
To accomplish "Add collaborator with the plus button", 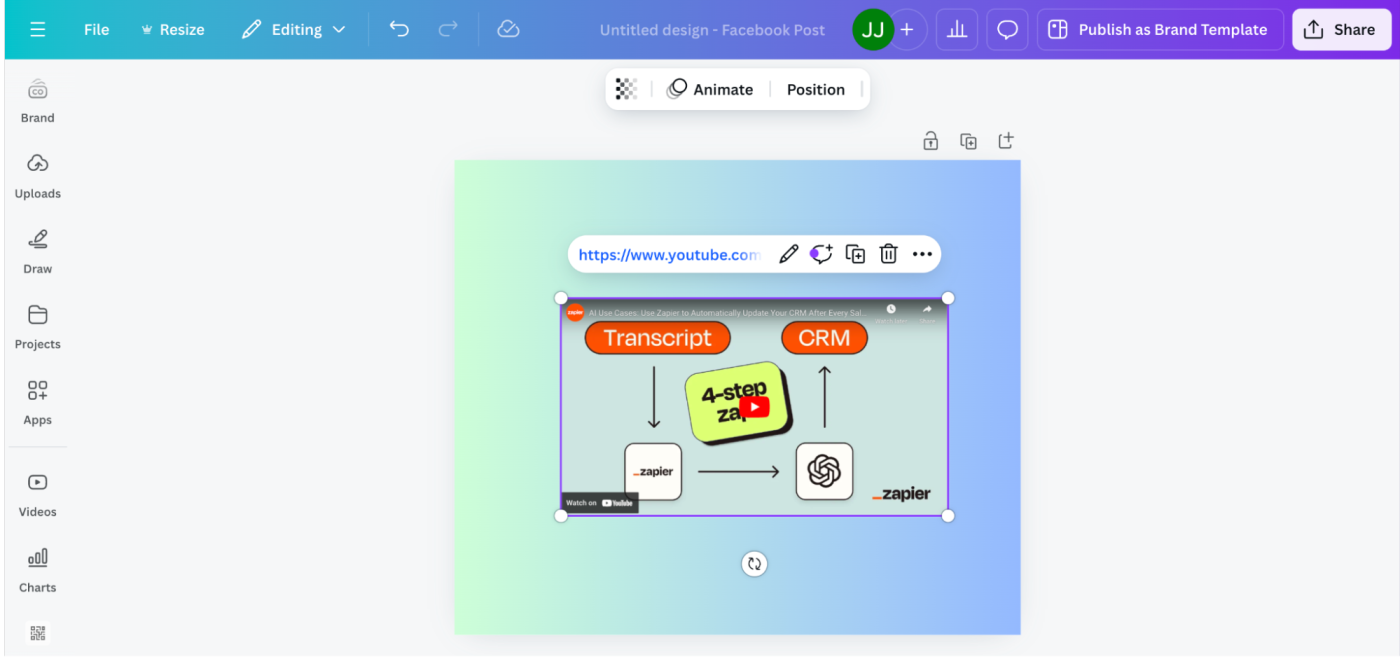I will 907,30.
